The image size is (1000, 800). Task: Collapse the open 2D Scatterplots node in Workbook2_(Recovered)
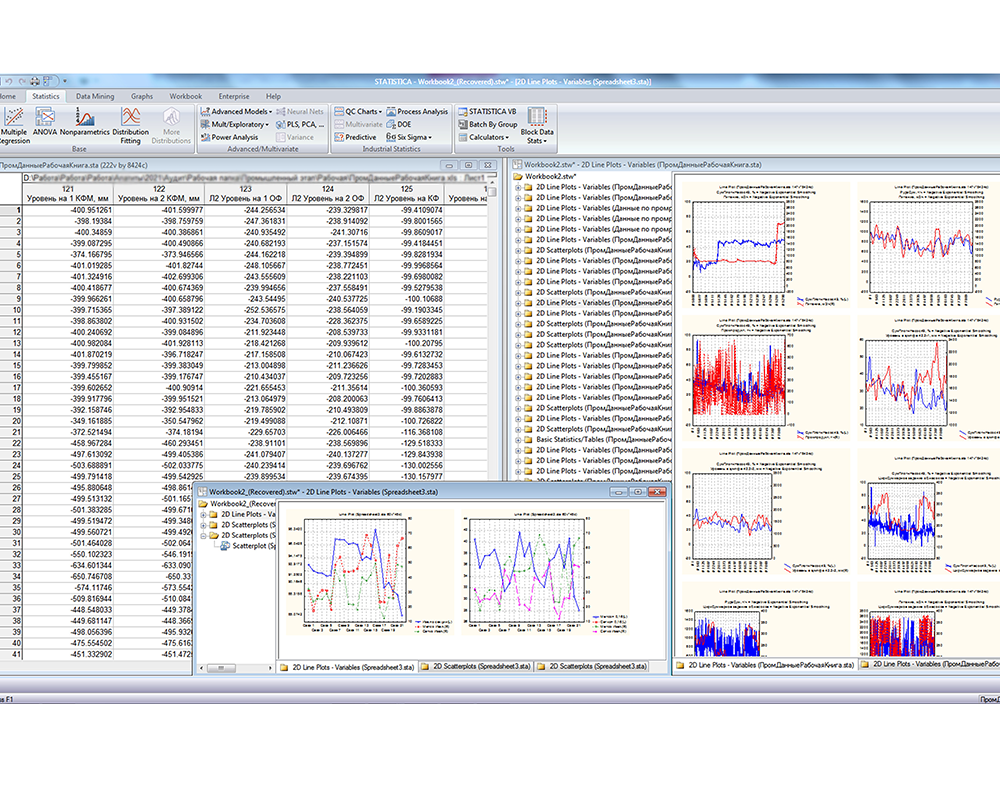click(x=203, y=536)
